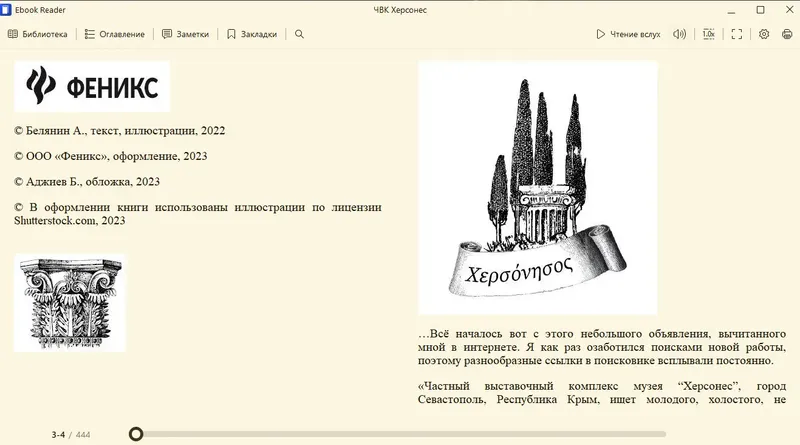Viewport: 800px width, 445px height.
Task: Click the paragraph starting «Частный выставочный»
Action: (x=602, y=392)
